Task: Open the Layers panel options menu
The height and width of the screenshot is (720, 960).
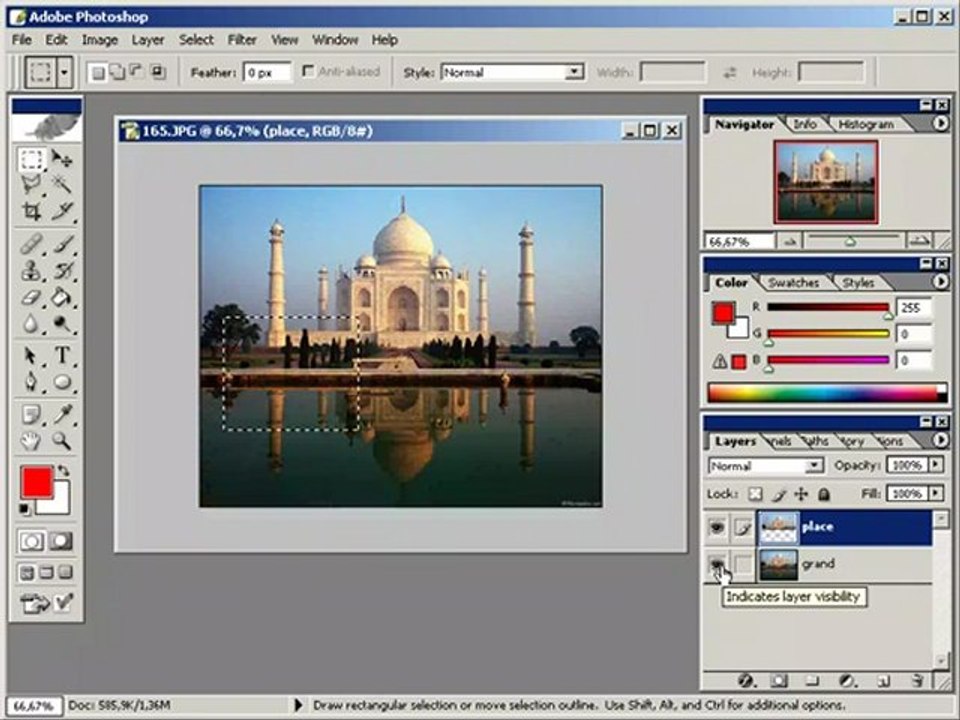Action: pyautogui.click(x=940, y=440)
